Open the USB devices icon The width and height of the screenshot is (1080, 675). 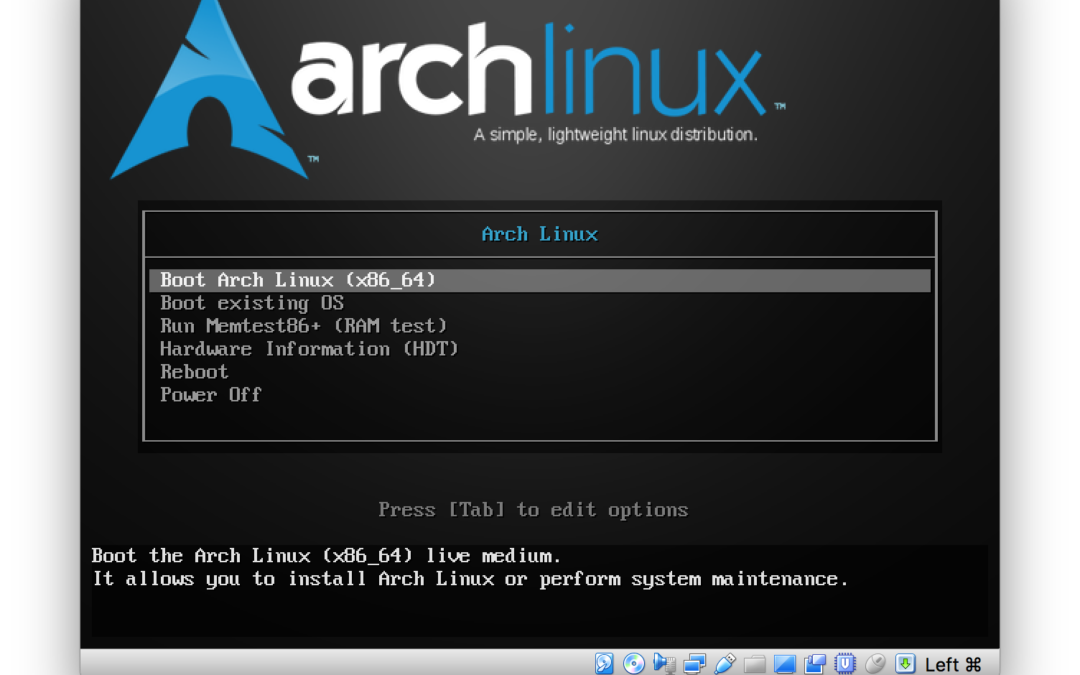tap(725, 663)
